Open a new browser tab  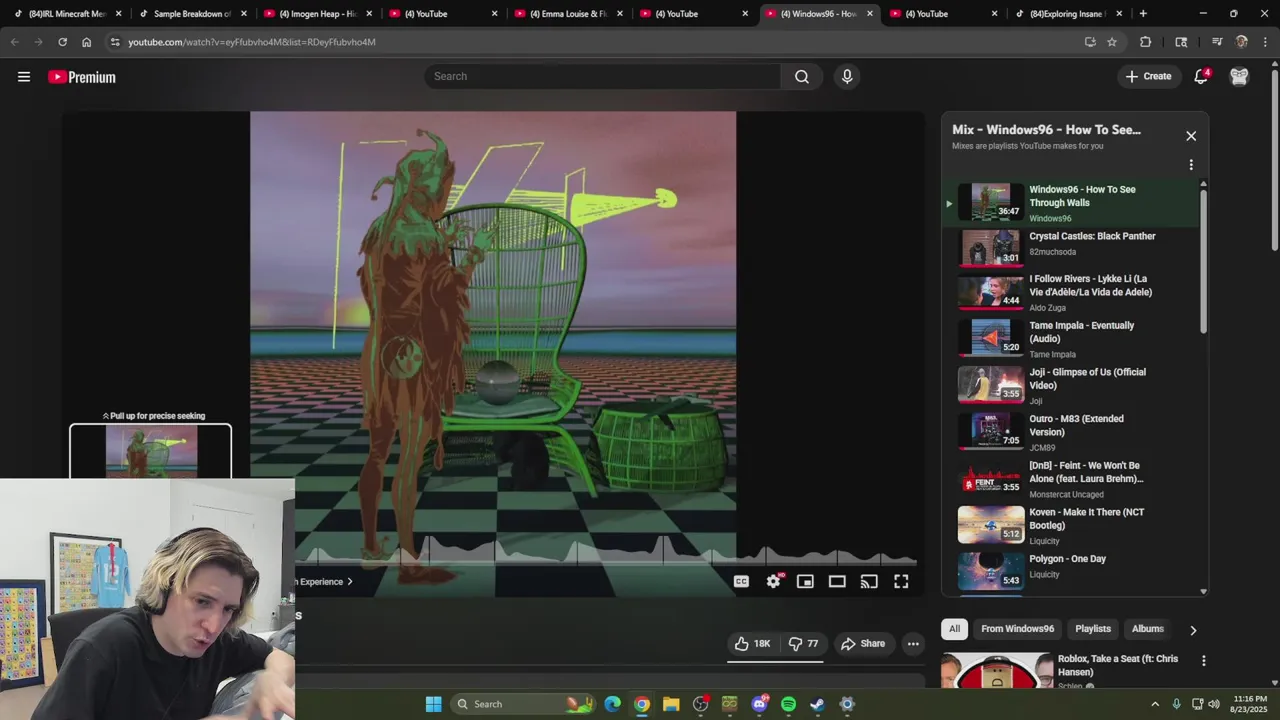pos(1143,14)
